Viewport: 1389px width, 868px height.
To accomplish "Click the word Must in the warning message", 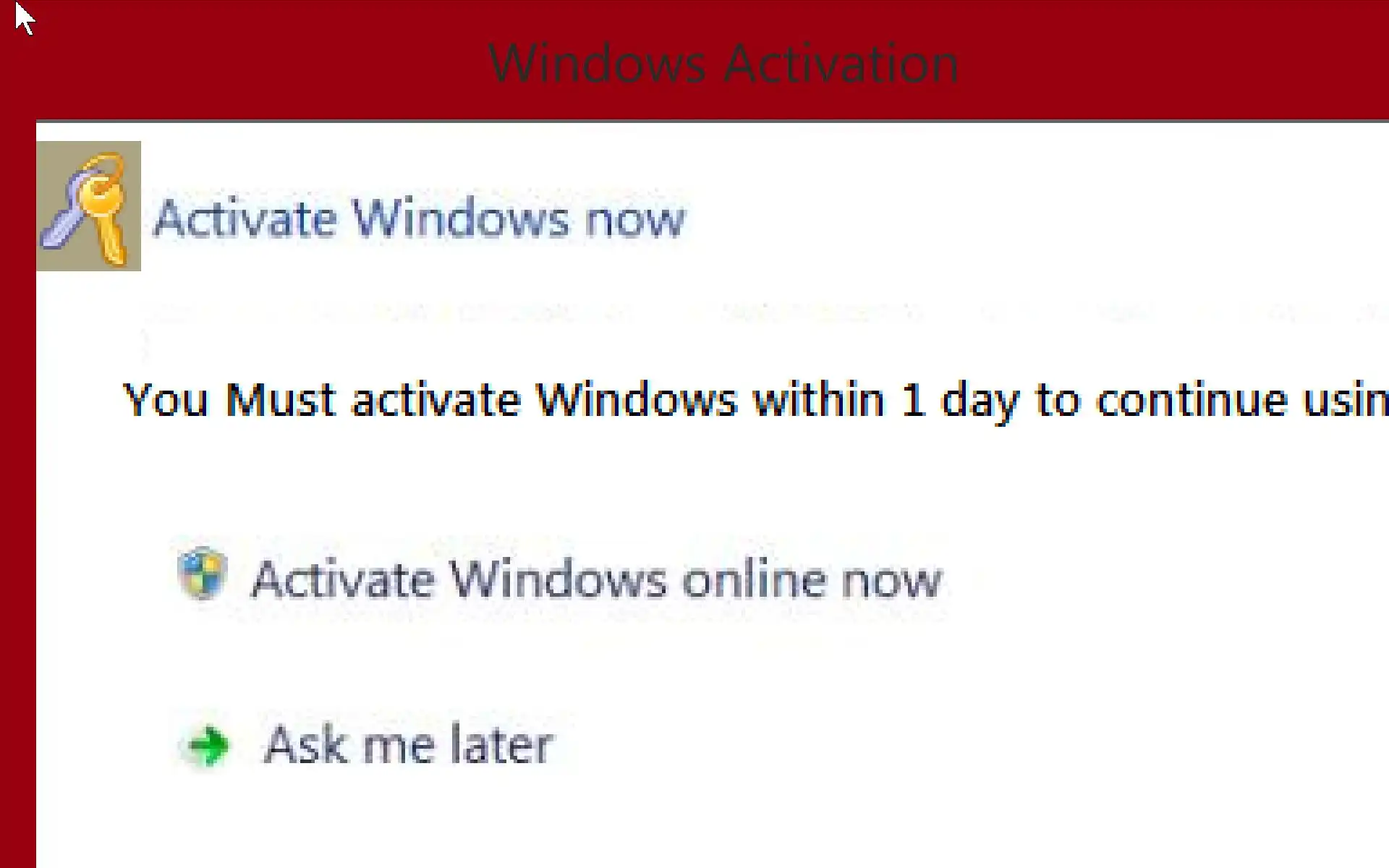I will pos(281,400).
